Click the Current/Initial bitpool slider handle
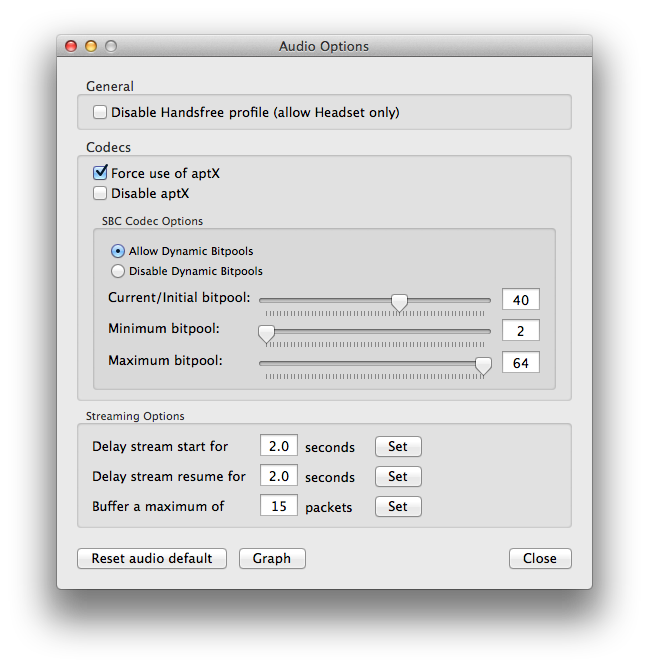The height and width of the screenshot is (668, 649). (399, 302)
